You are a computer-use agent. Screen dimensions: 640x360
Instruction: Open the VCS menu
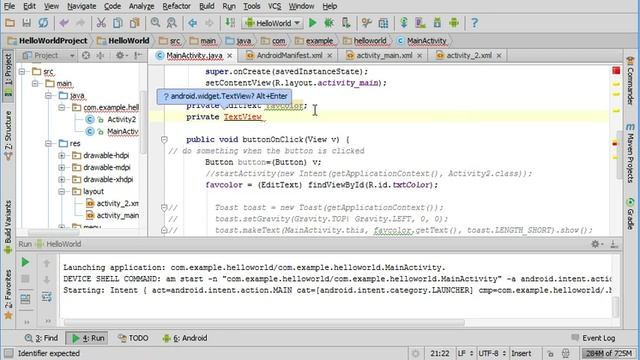[274, 6]
